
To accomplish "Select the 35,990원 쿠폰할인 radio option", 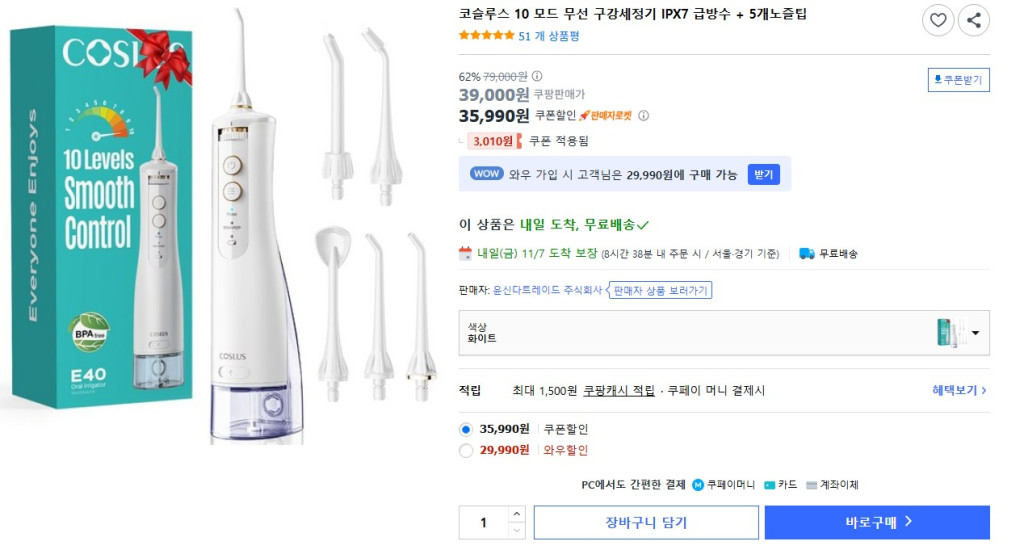I will pos(465,429).
